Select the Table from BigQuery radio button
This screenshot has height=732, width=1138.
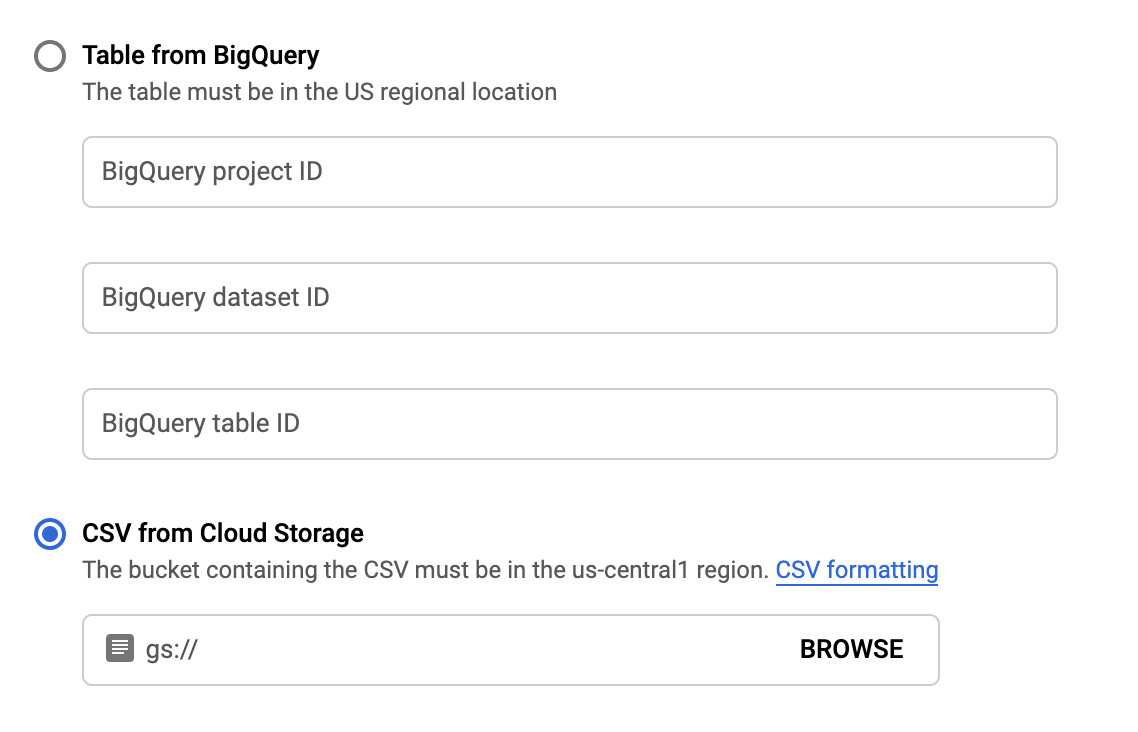tap(49, 55)
